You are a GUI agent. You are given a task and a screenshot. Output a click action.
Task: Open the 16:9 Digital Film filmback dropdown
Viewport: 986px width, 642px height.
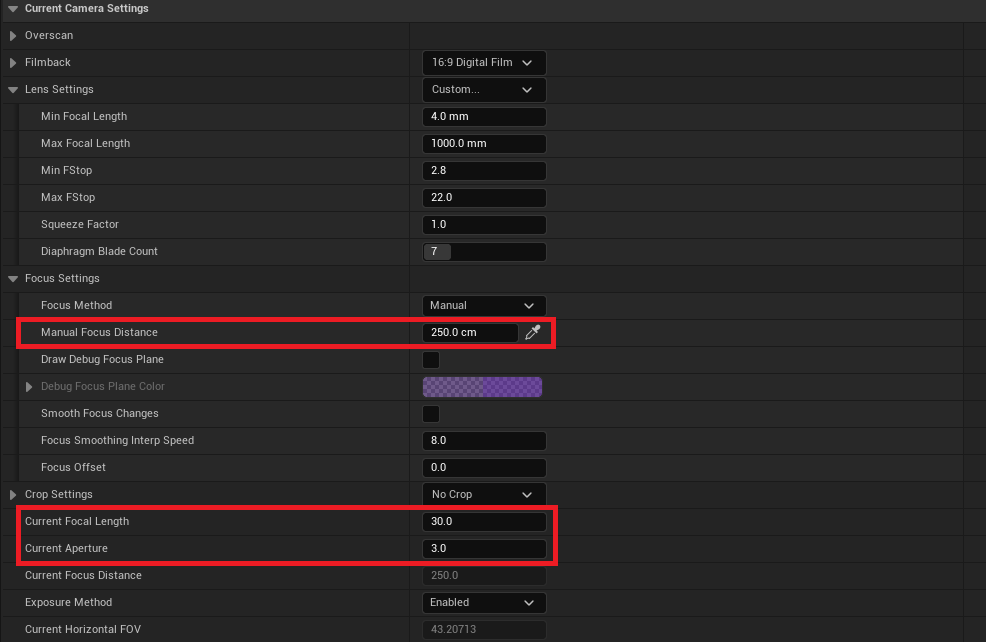point(484,63)
